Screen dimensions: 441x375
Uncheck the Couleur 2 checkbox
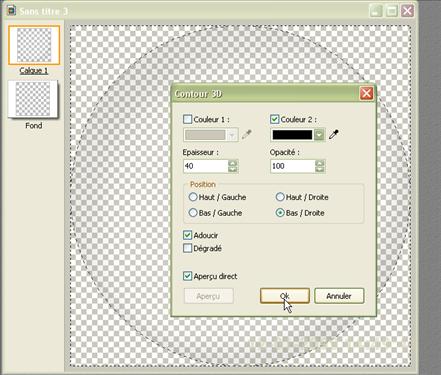coord(274,119)
